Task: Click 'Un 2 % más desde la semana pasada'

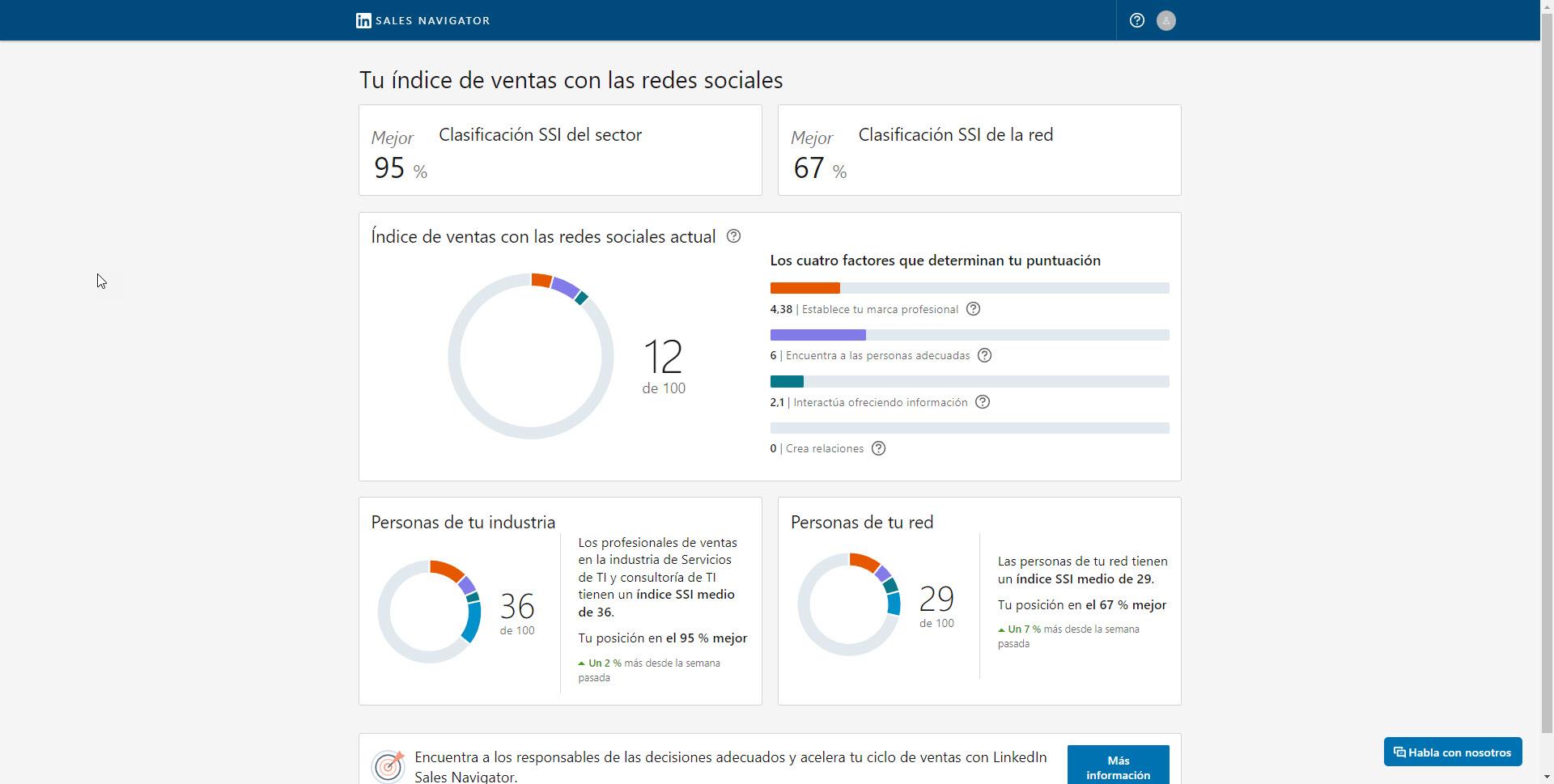Action: click(649, 670)
